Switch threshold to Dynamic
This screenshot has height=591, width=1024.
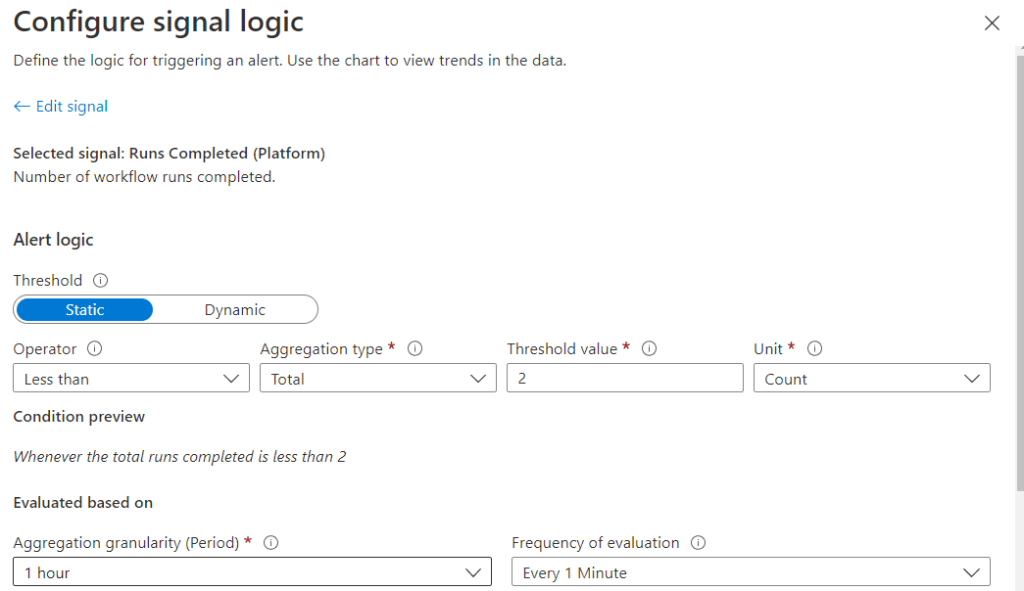235,310
